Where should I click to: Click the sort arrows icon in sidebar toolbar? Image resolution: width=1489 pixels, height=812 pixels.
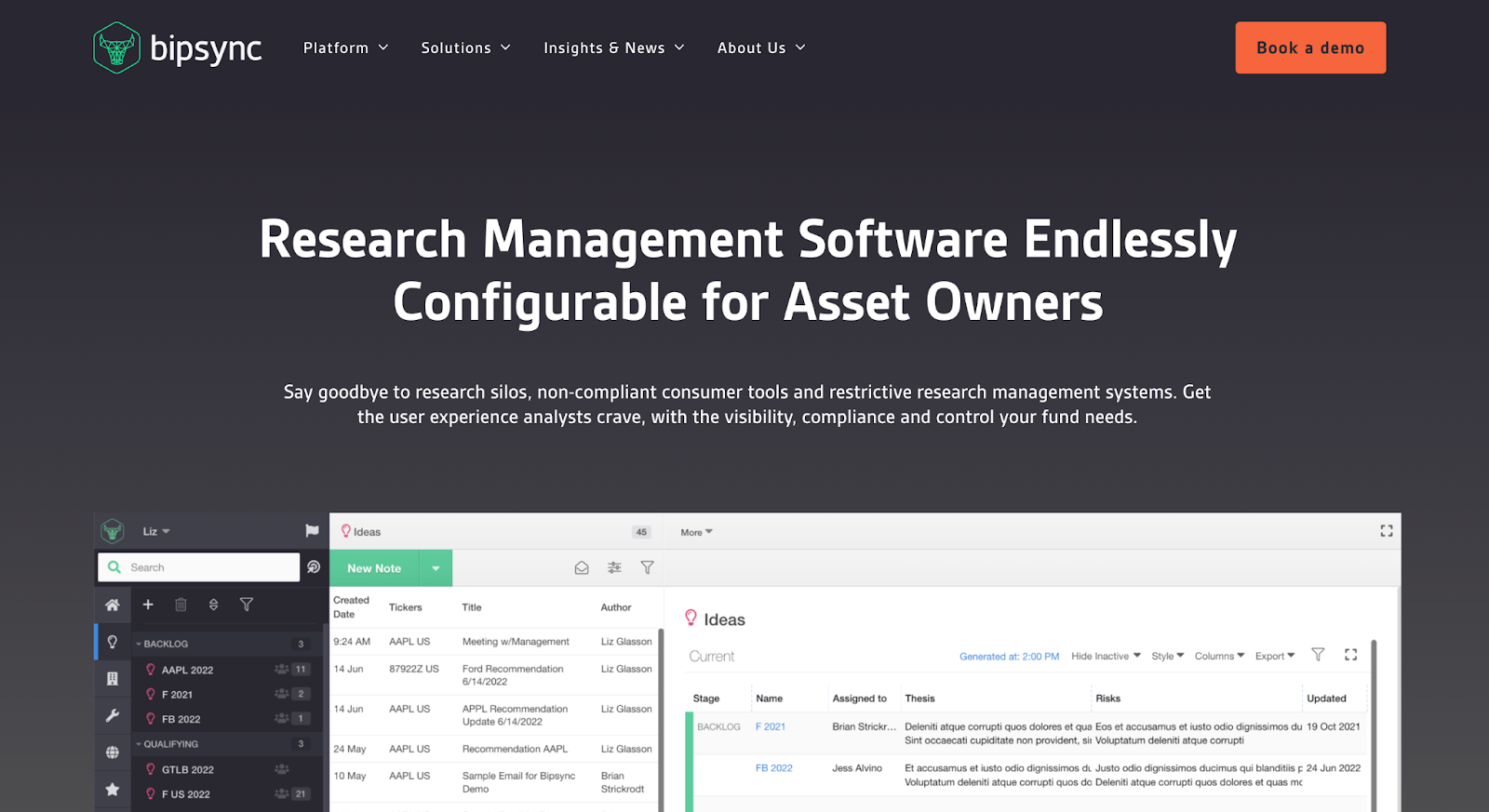coord(214,605)
